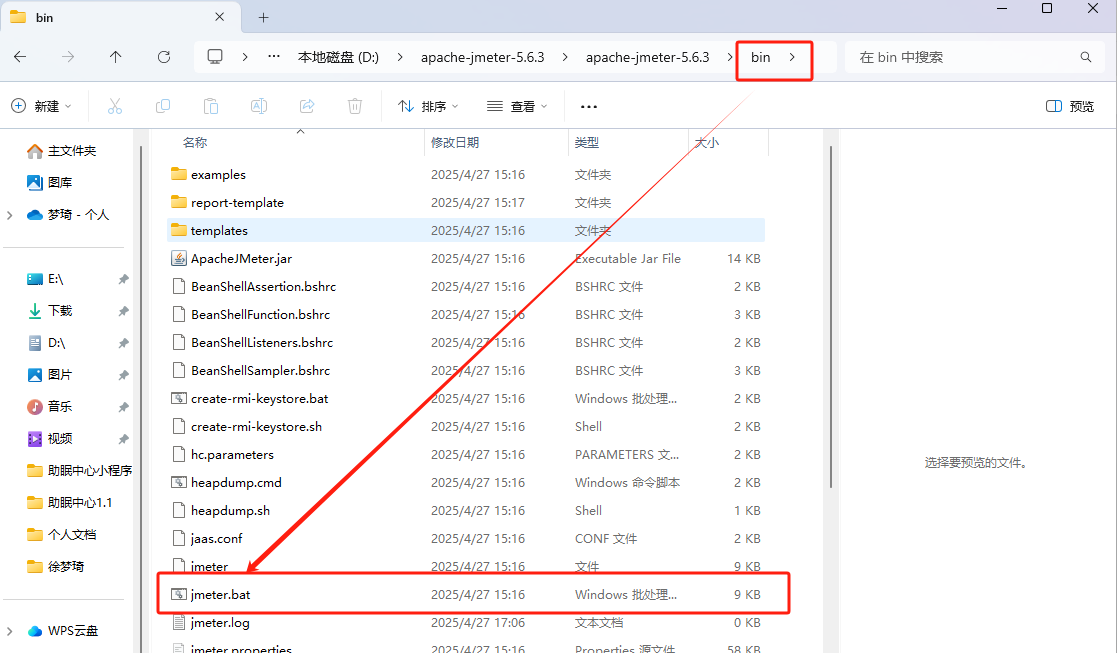Select the templates folder
This screenshot has height=653, width=1117.
pos(466,231)
